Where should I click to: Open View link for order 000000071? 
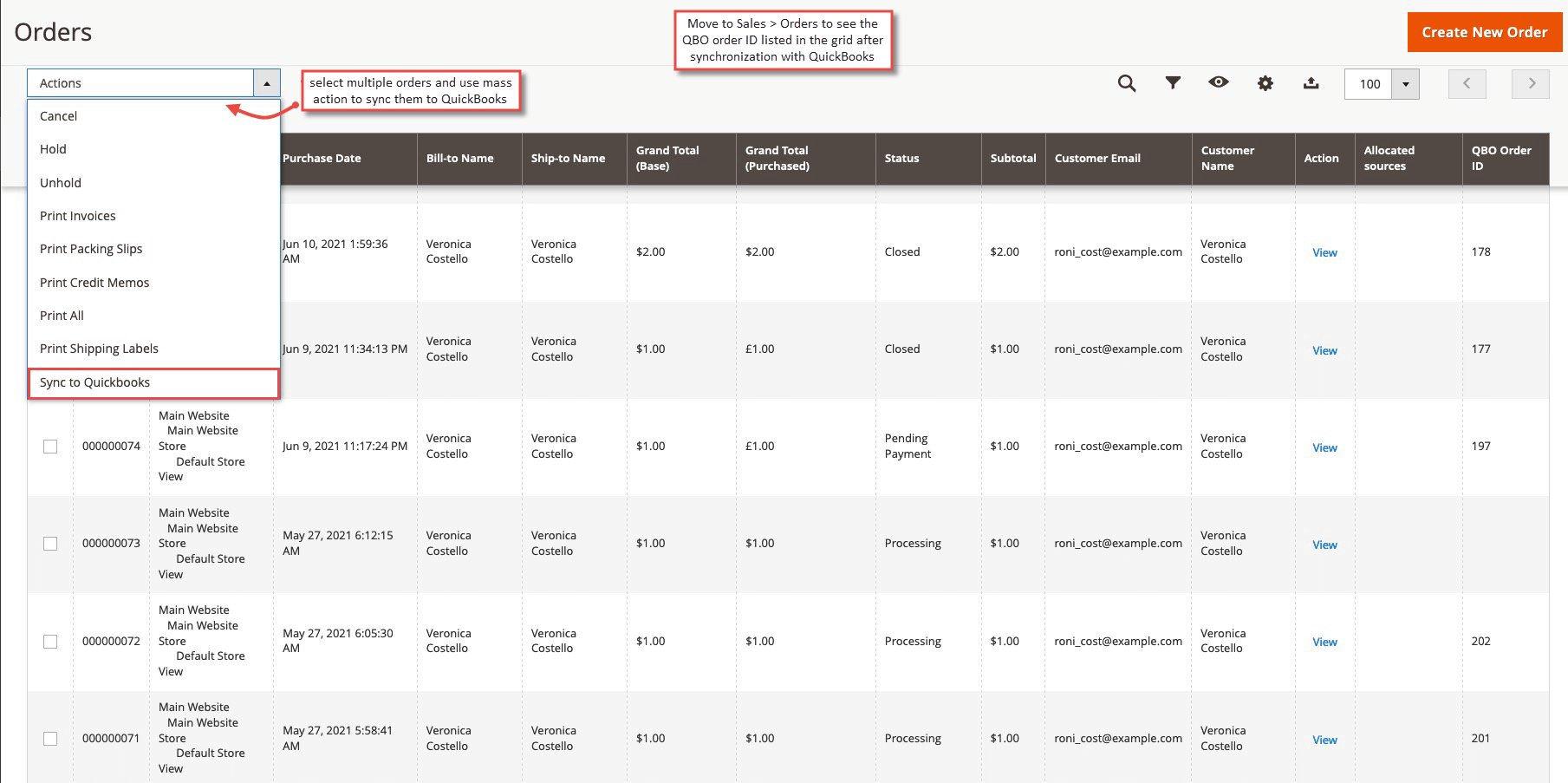pos(1324,740)
